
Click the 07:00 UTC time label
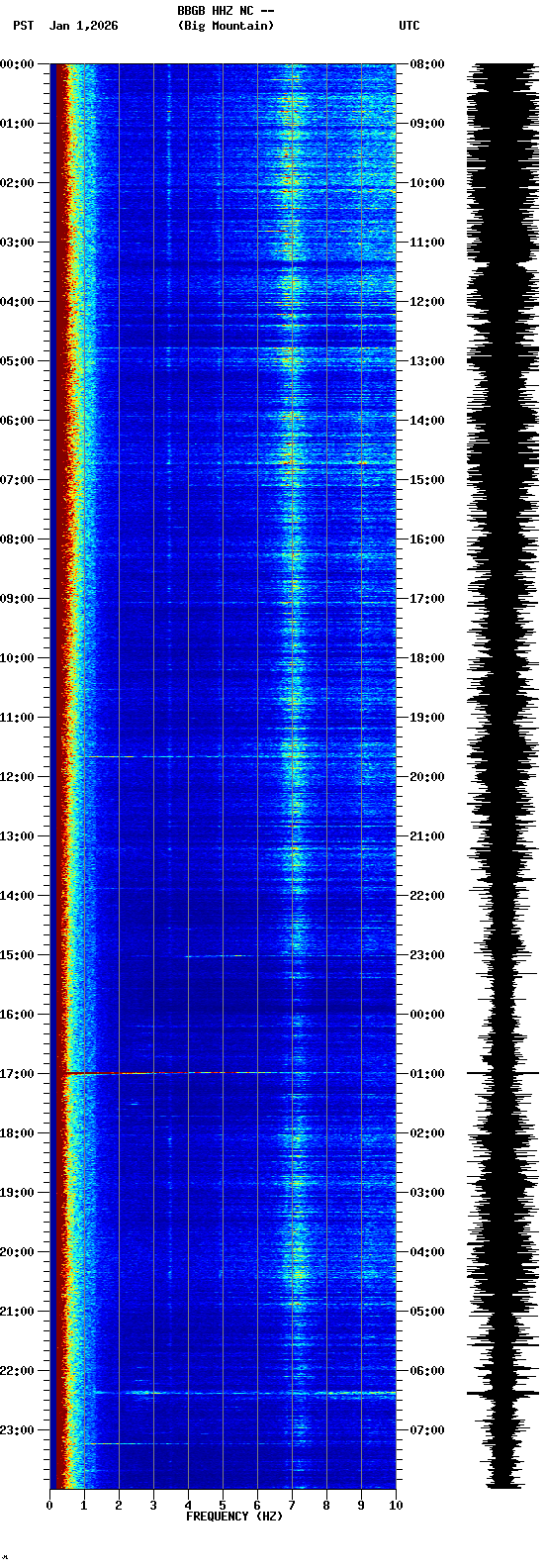click(427, 1430)
